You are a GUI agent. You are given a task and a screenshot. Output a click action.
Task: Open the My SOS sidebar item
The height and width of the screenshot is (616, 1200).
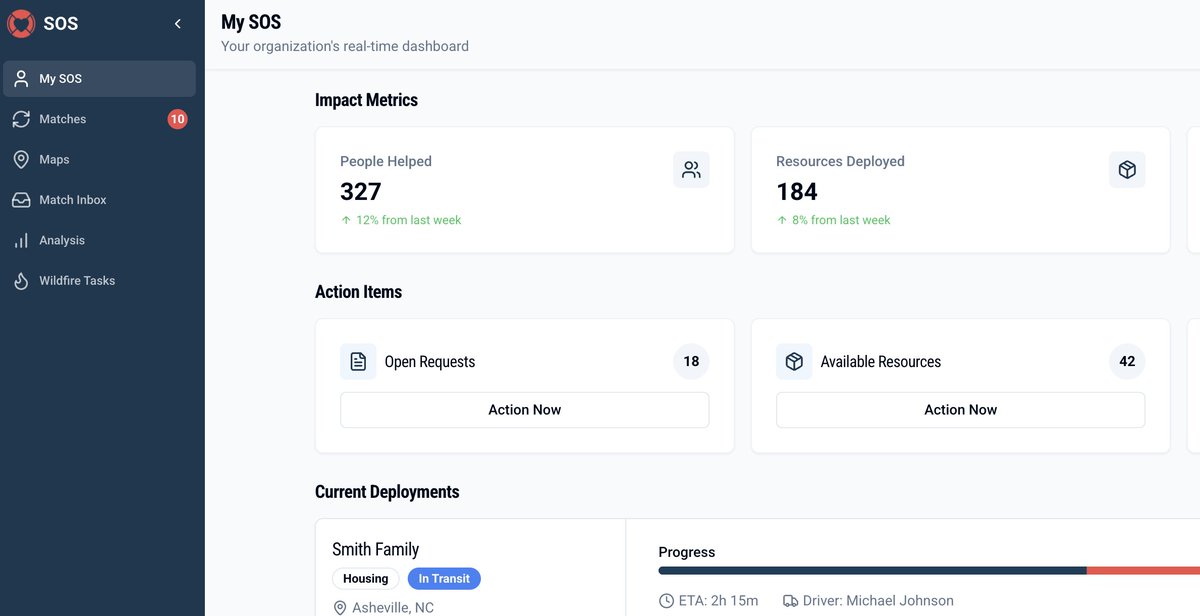point(99,79)
